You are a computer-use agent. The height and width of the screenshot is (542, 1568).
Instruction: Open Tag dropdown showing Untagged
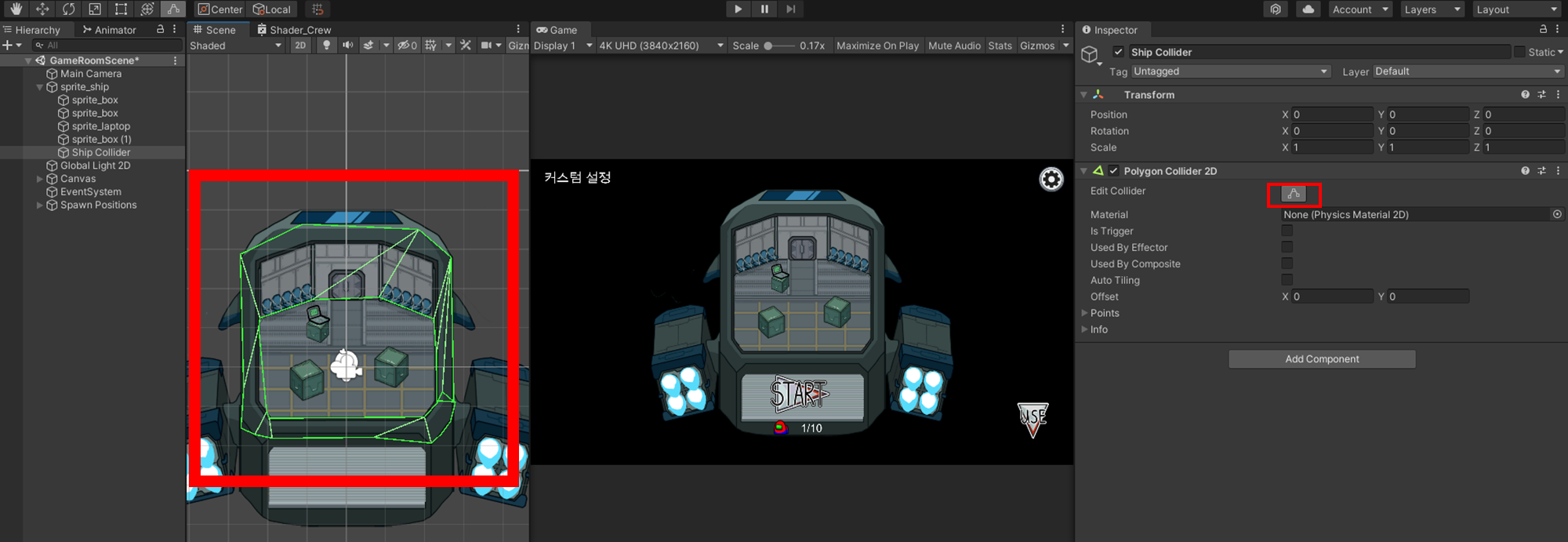(1230, 71)
